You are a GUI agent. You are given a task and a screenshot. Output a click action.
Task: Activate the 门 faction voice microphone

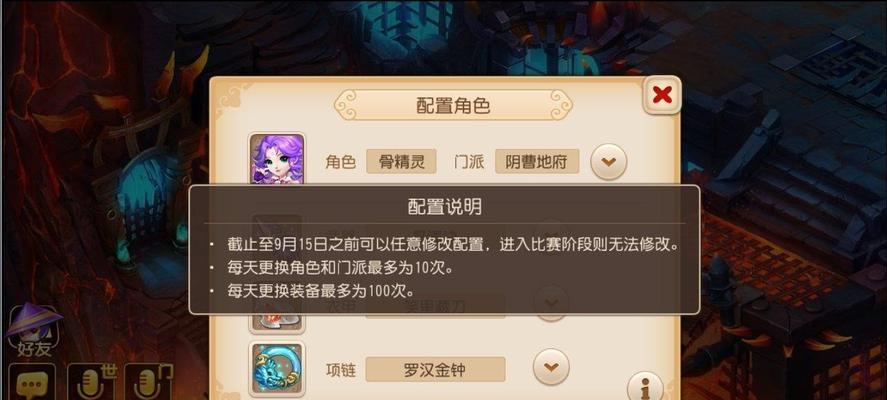tap(148, 383)
